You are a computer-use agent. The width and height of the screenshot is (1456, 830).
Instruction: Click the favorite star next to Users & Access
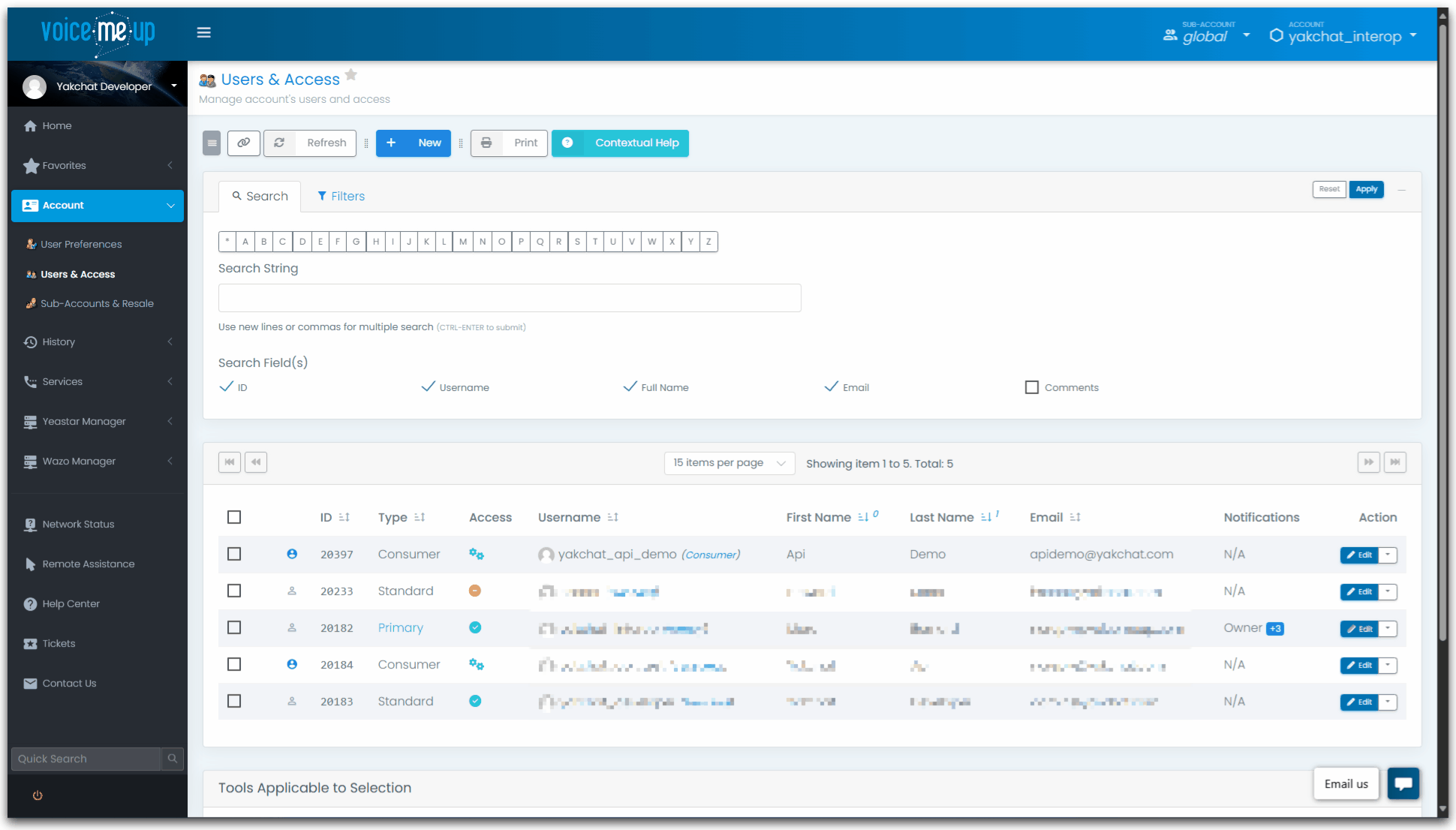tap(350, 75)
